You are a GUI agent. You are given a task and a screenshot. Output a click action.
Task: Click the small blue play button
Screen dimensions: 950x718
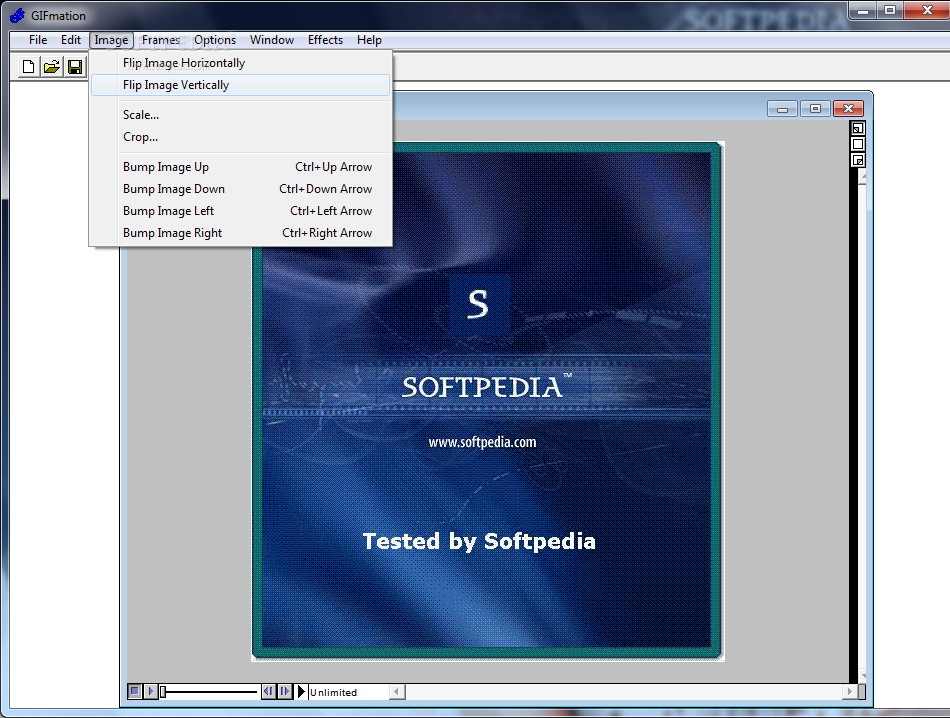pyautogui.click(x=151, y=691)
